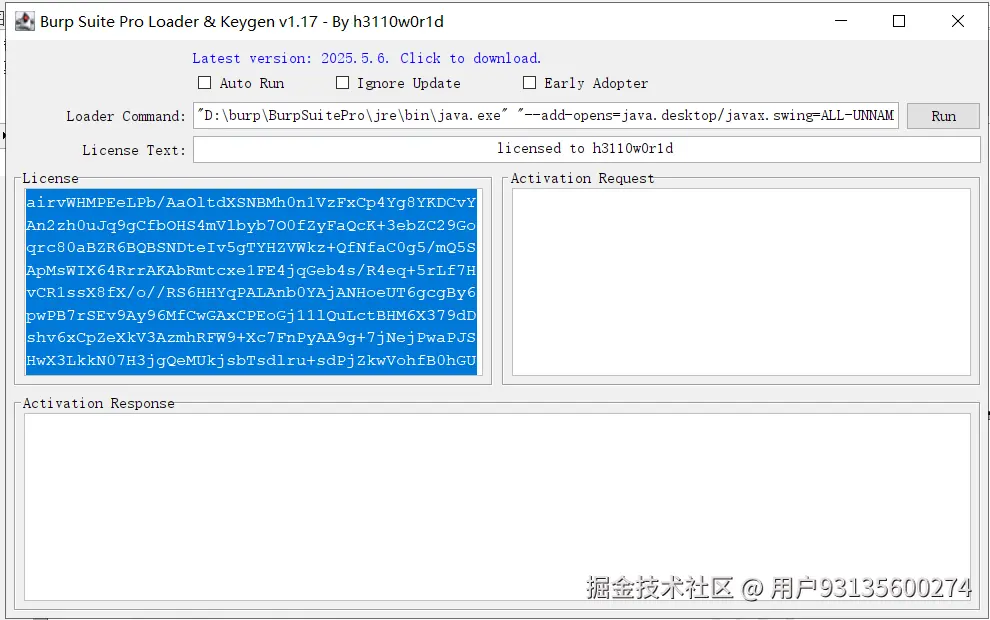Tick the Ignore Update checkbox
This screenshot has width=990, height=620.
pyautogui.click(x=342, y=83)
